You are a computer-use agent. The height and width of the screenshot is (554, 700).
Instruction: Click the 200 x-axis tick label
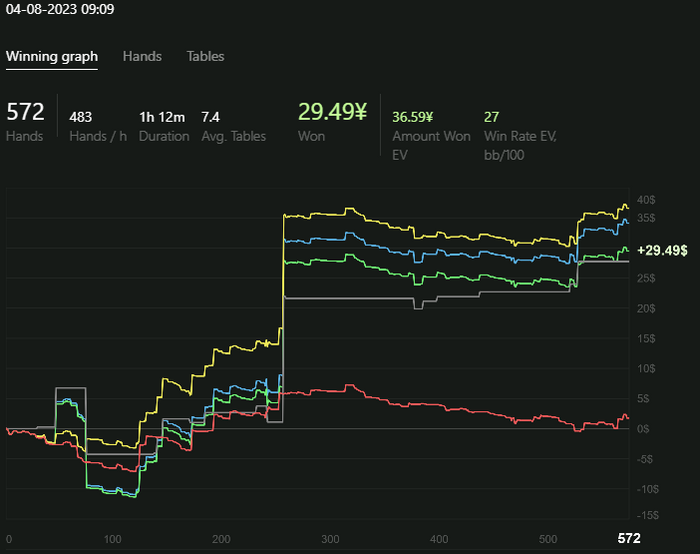click(221, 539)
